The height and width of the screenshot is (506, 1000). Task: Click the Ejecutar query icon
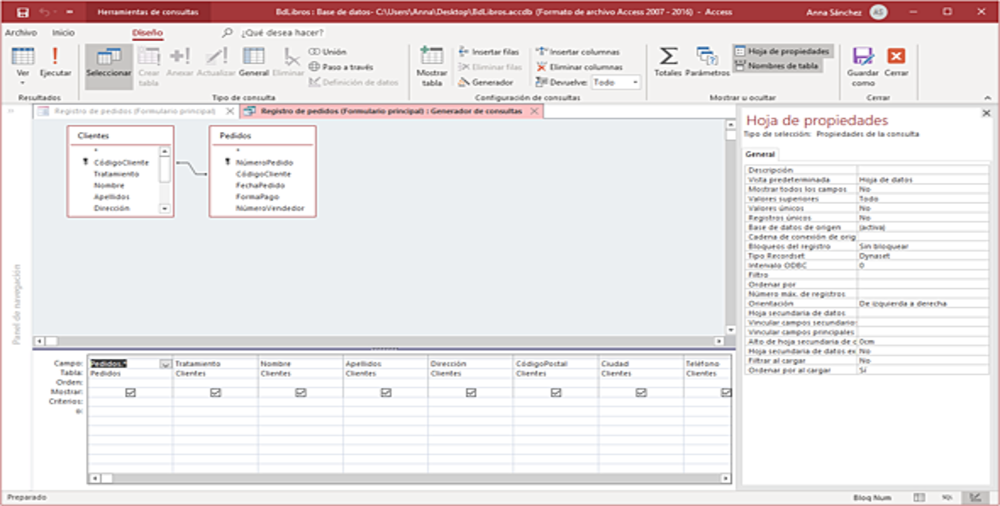coord(55,58)
